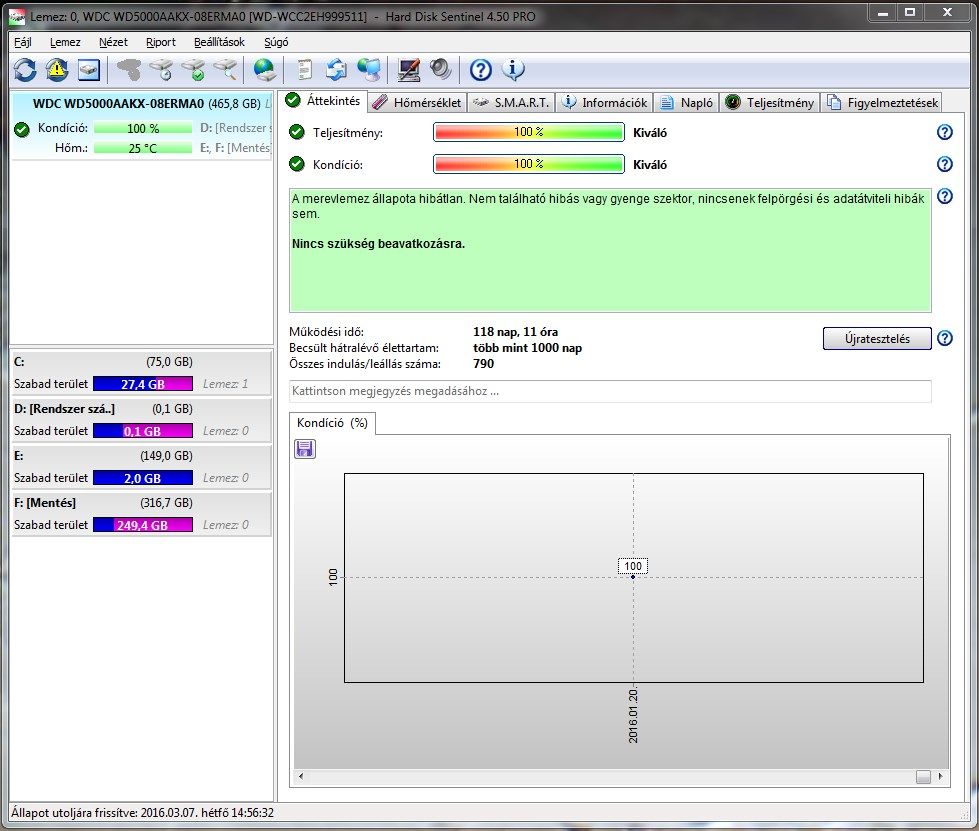979x831 pixels.
Task: Click status bar text Állapot utoljára frissítve
Action: [x=142, y=812]
